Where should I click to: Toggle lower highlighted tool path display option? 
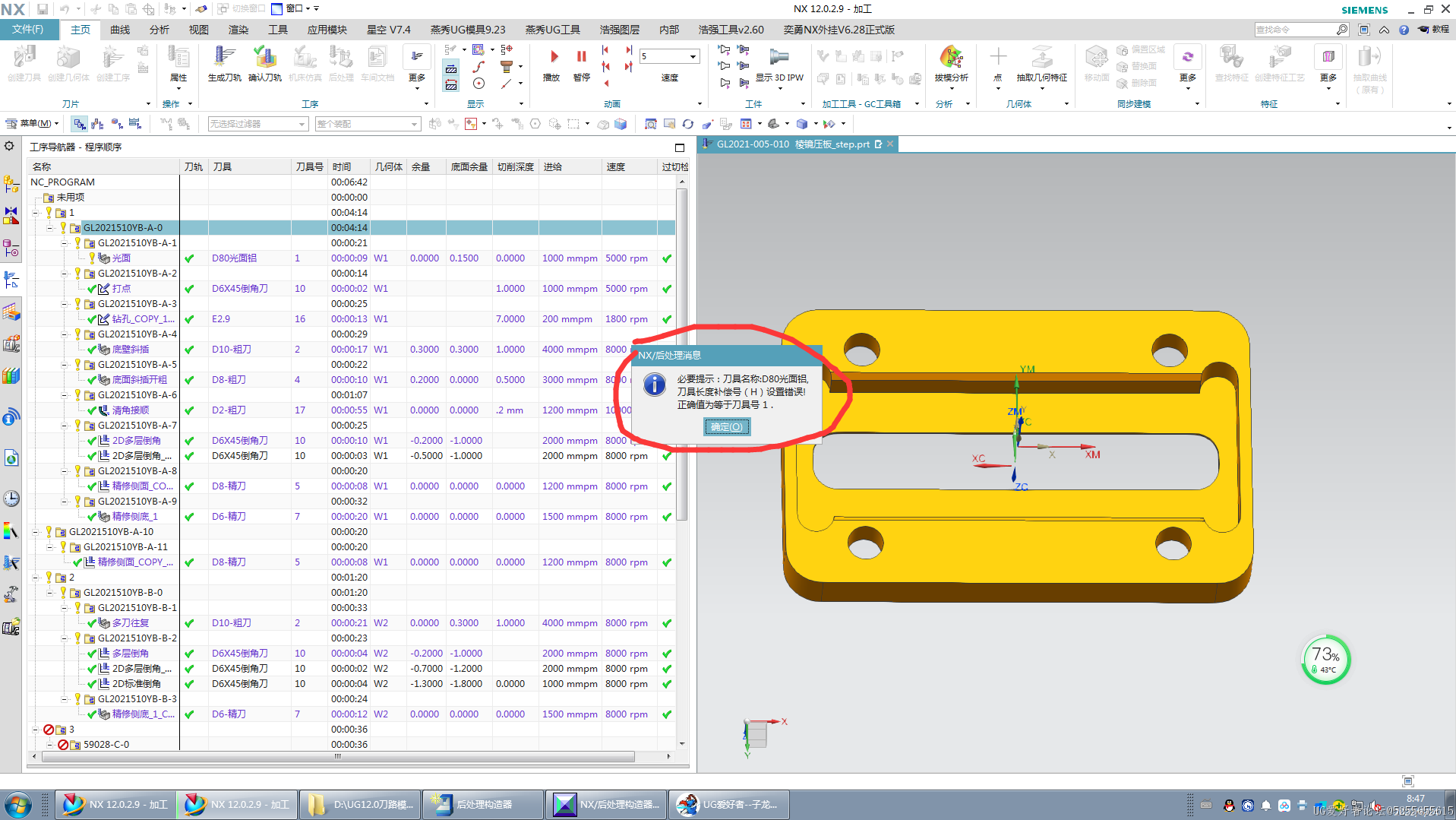coord(451,85)
